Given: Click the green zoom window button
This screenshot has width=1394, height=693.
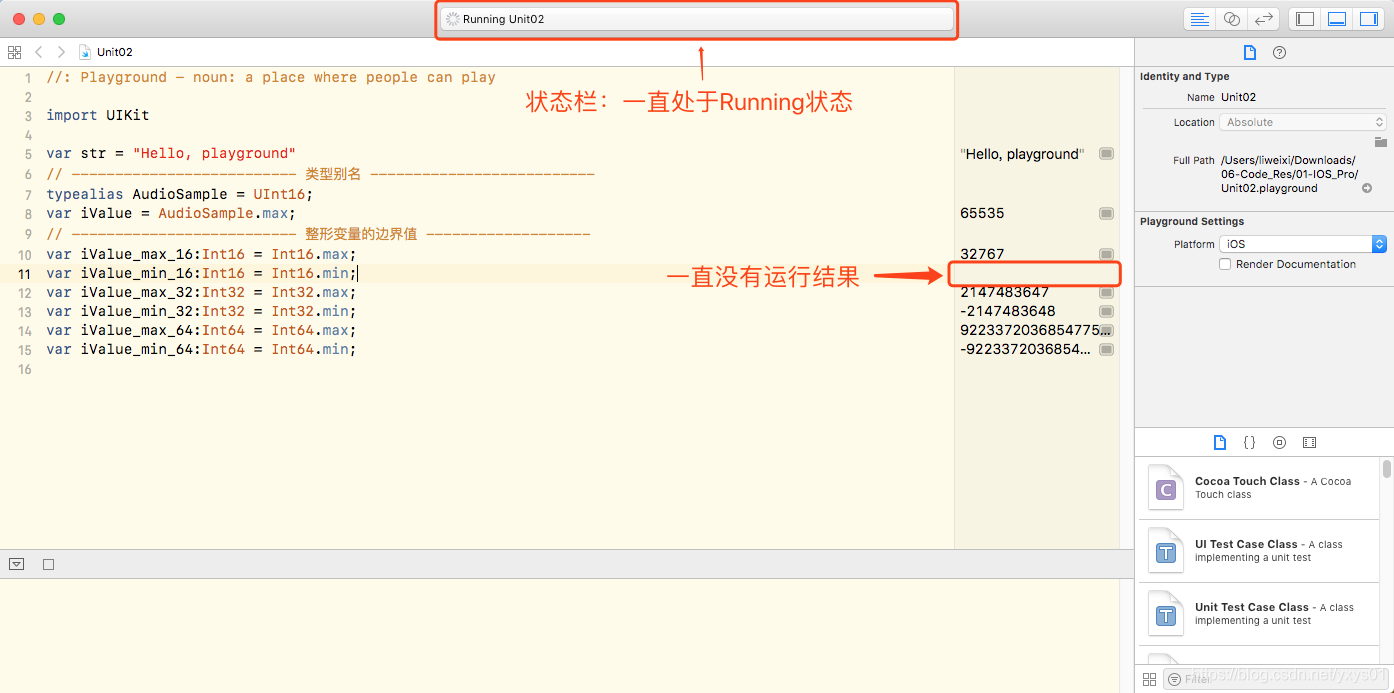Looking at the screenshot, I should [59, 19].
